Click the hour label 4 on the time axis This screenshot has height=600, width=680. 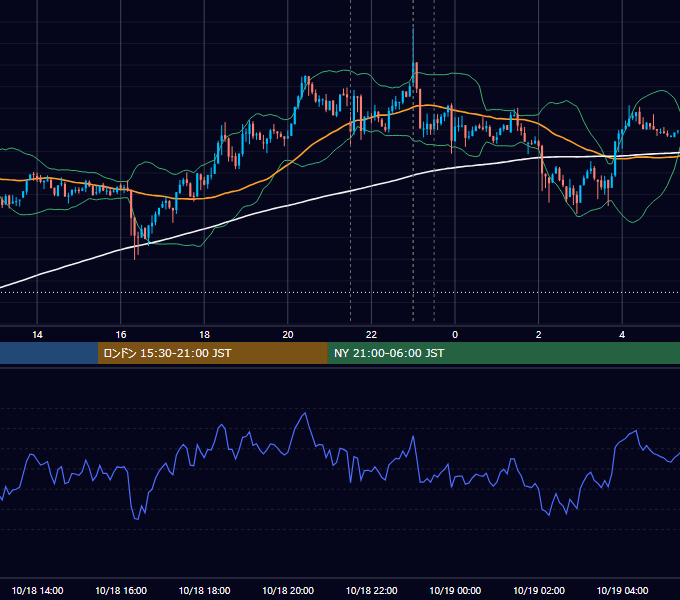[x=622, y=335]
